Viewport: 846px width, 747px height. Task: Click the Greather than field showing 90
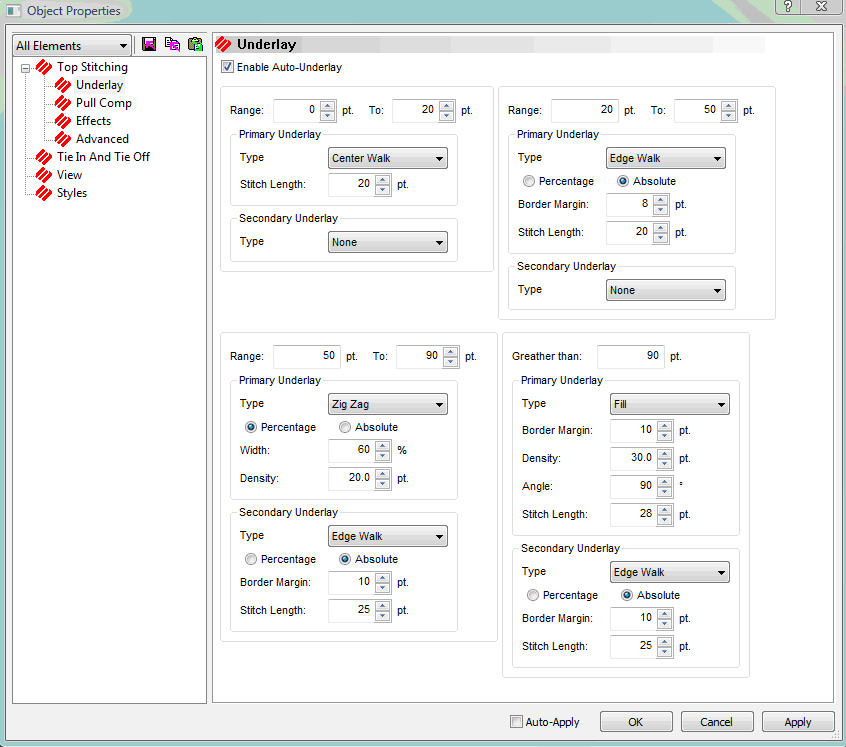click(630, 356)
